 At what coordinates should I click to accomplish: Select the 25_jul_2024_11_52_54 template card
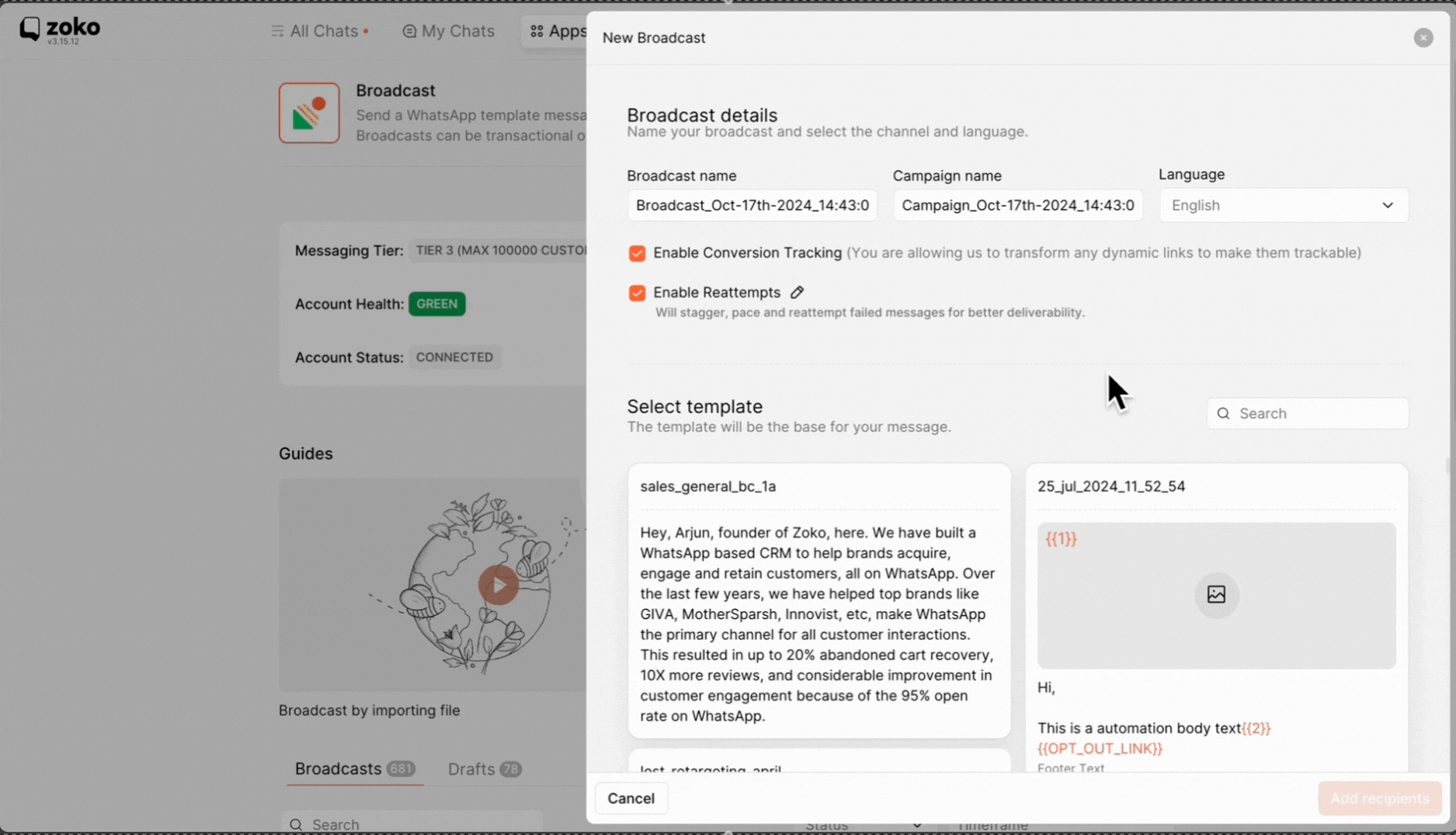click(1217, 618)
